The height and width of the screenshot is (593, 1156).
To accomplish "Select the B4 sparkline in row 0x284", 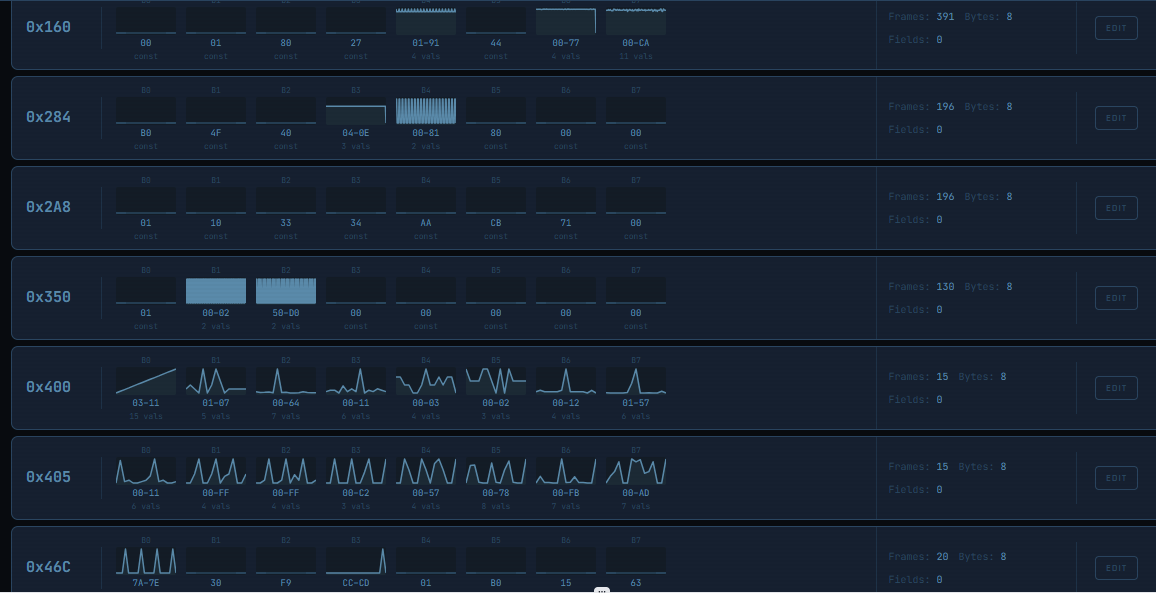I will click(426, 111).
